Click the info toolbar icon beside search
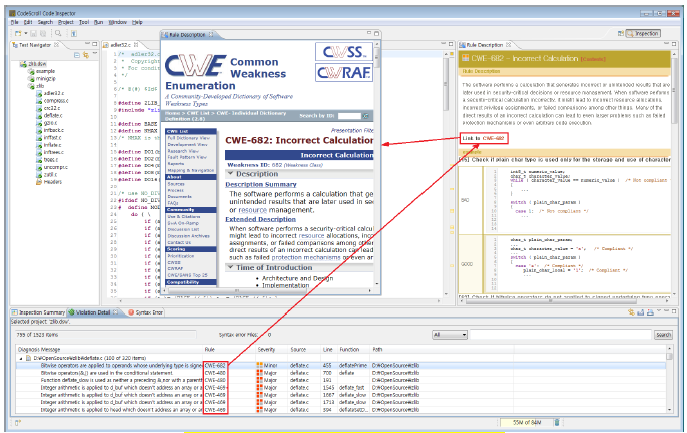 point(74,33)
